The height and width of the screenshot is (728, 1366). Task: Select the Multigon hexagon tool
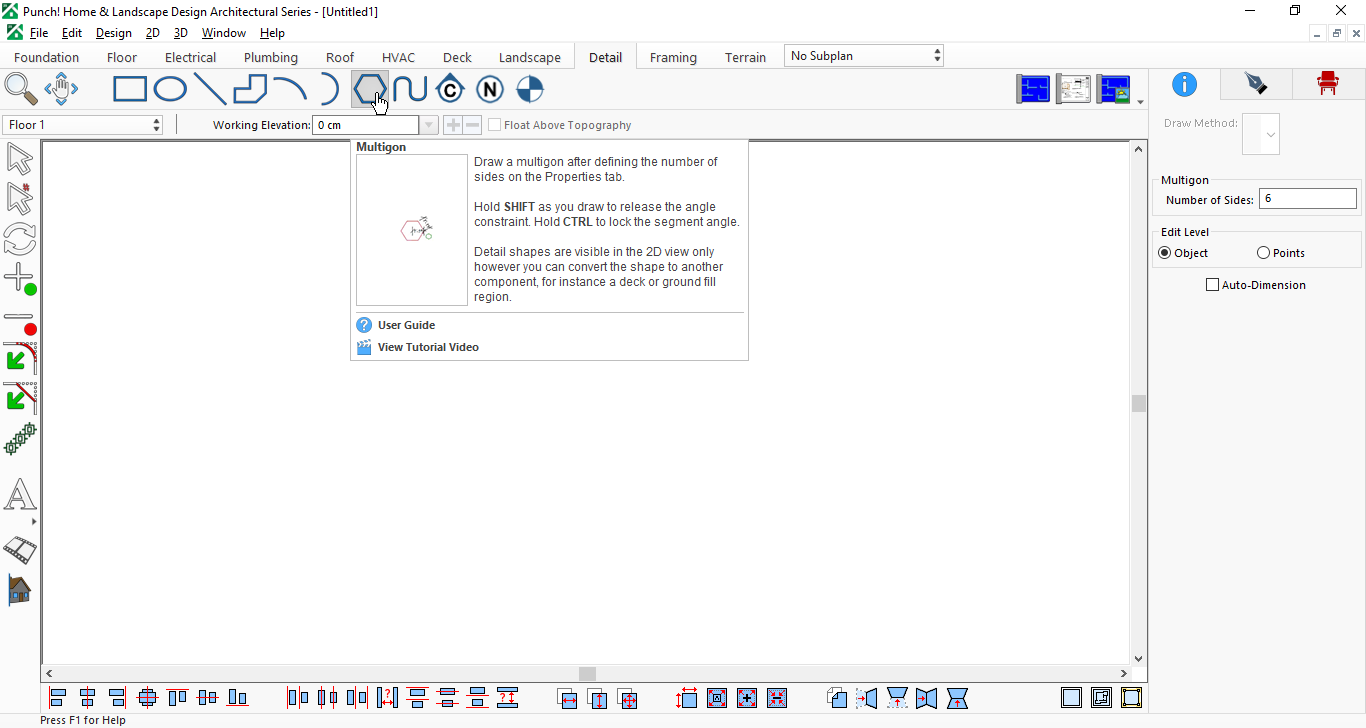(x=370, y=89)
